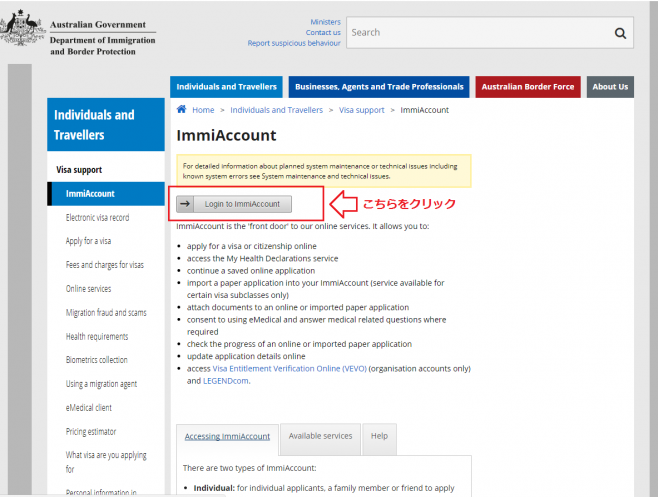Select Apply for a visa sidebar item
658x497 pixels.
point(88,241)
